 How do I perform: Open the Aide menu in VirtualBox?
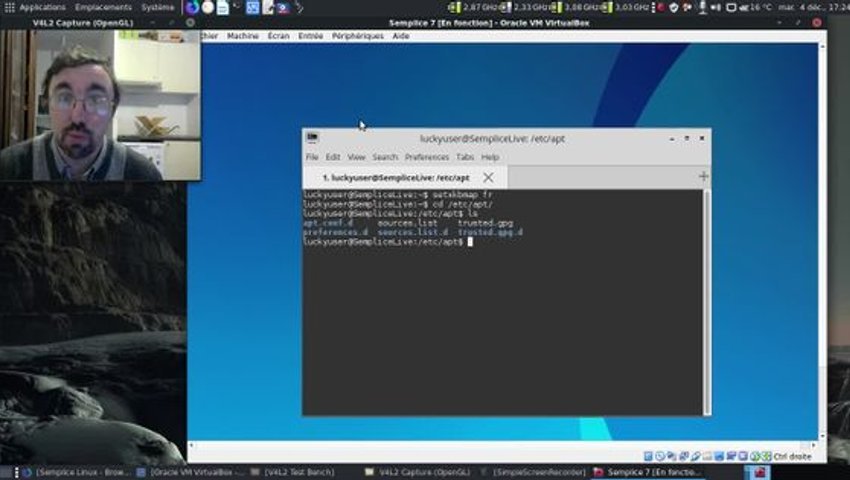(x=401, y=36)
